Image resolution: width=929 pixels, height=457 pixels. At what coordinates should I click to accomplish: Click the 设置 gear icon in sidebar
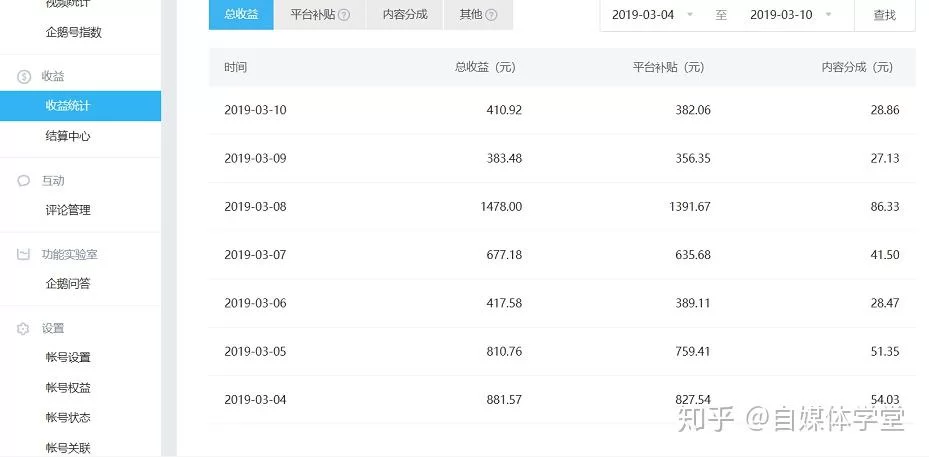[23, 329]
